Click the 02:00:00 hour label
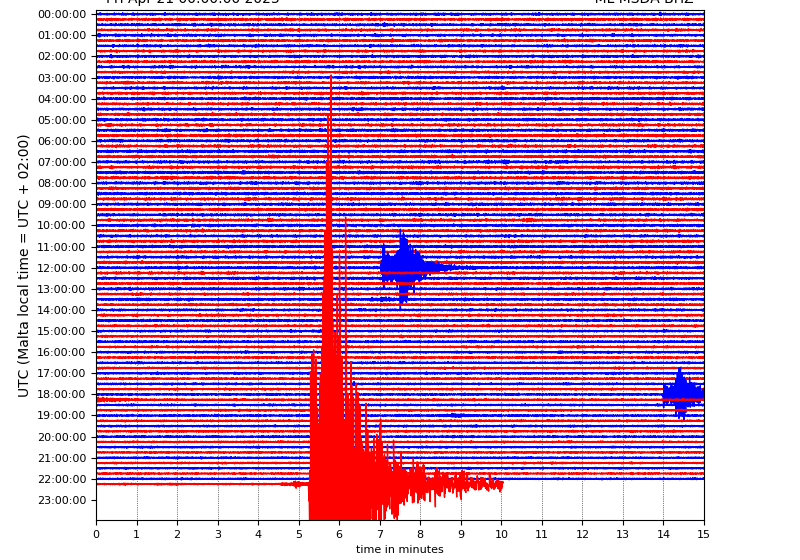The image size is (800, 560). (62, 56)
